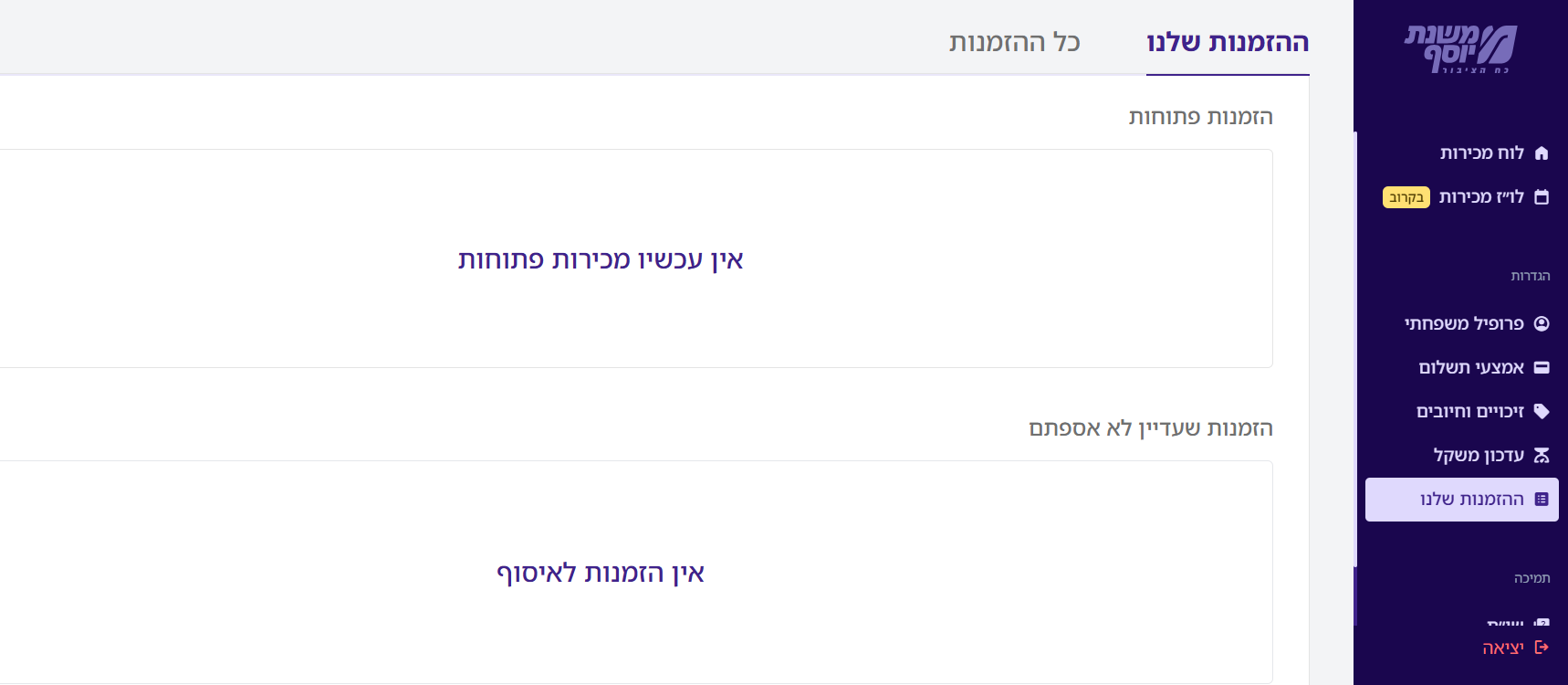Click the scale icon beside עדכון משקל

click(x=1540, y=455)
